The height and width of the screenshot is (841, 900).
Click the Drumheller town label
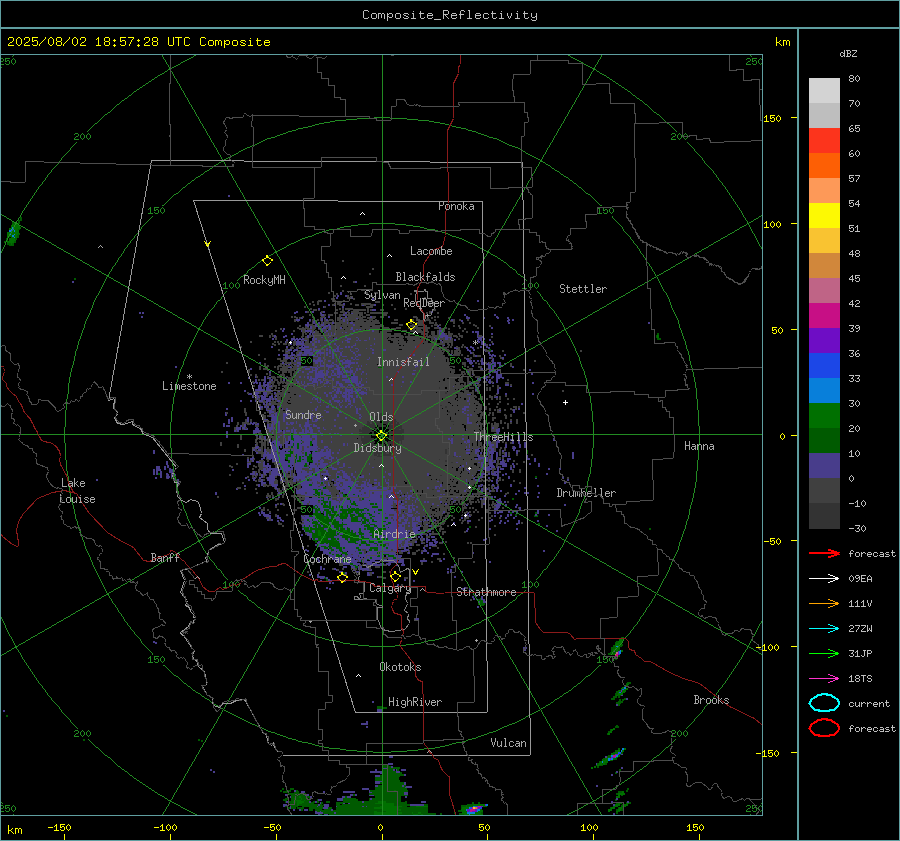[586, 493]
